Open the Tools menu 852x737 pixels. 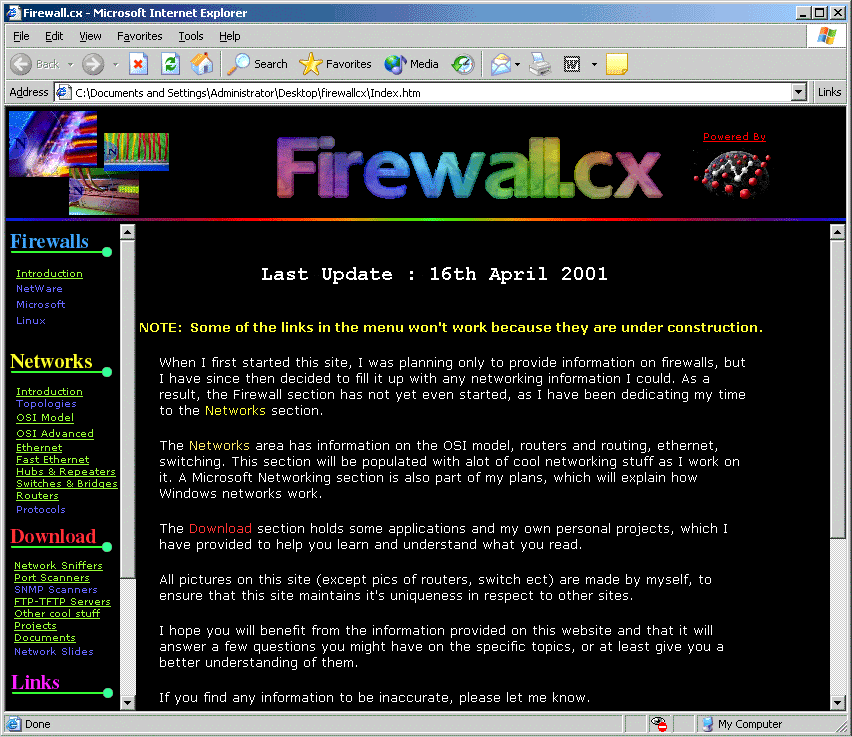(191, 36)
